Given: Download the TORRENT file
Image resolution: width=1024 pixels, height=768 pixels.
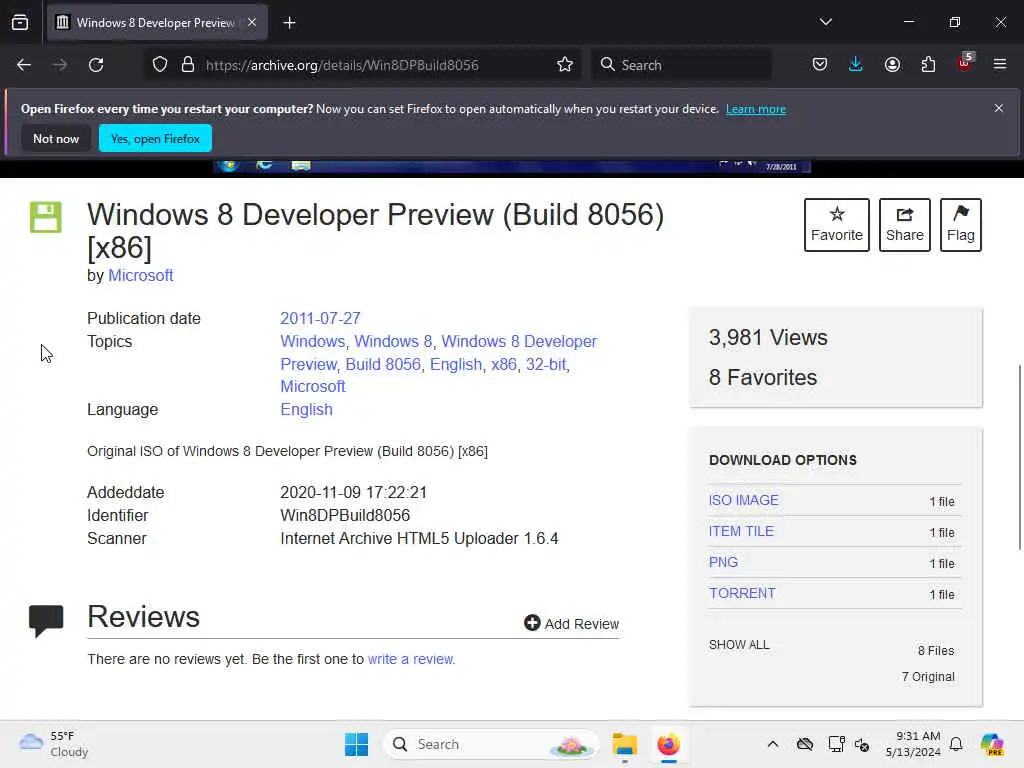Looking at the screenshot, I should [x=742, y=593].
